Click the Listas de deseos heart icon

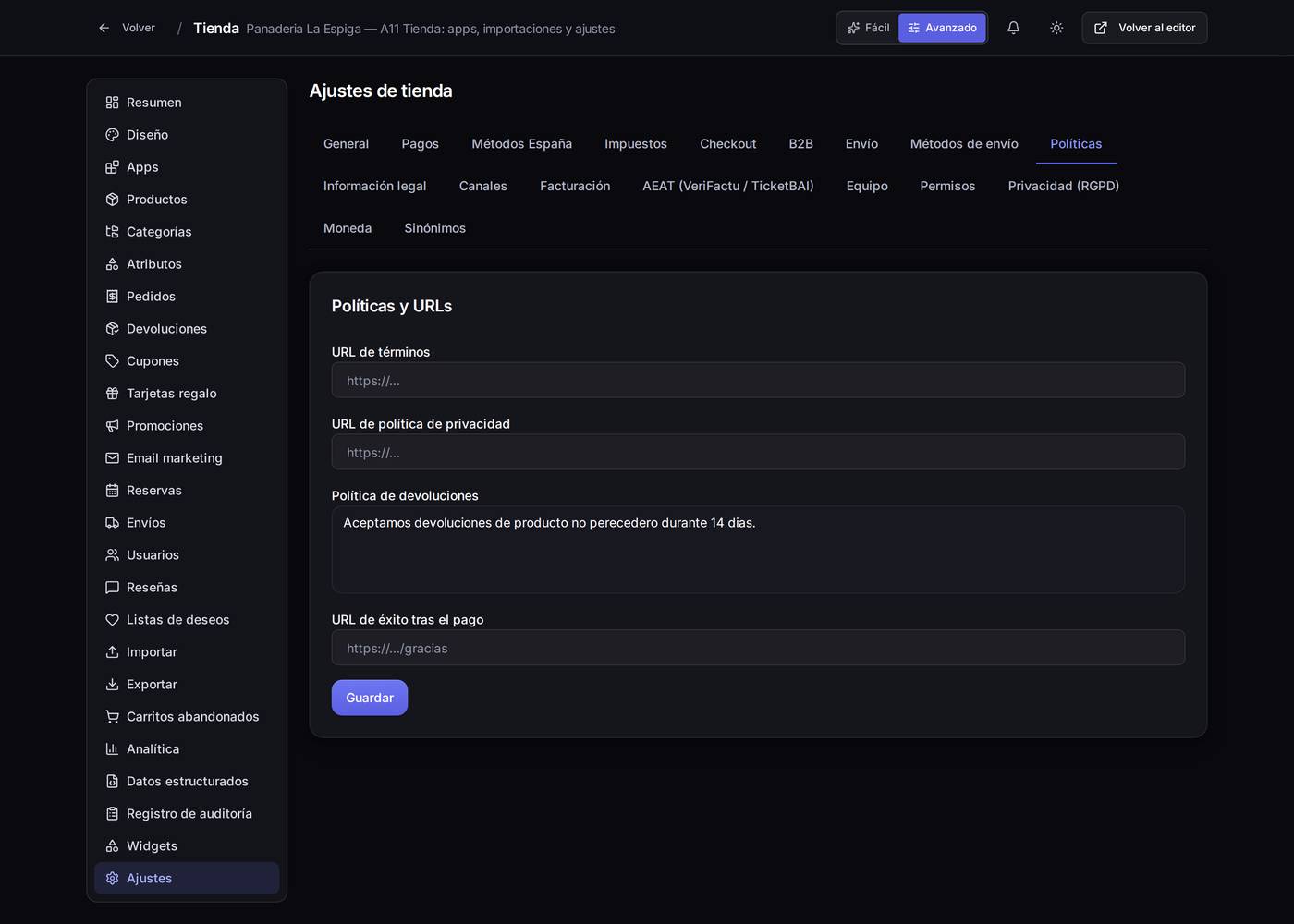pyautogui.click(x=112, y=620)
